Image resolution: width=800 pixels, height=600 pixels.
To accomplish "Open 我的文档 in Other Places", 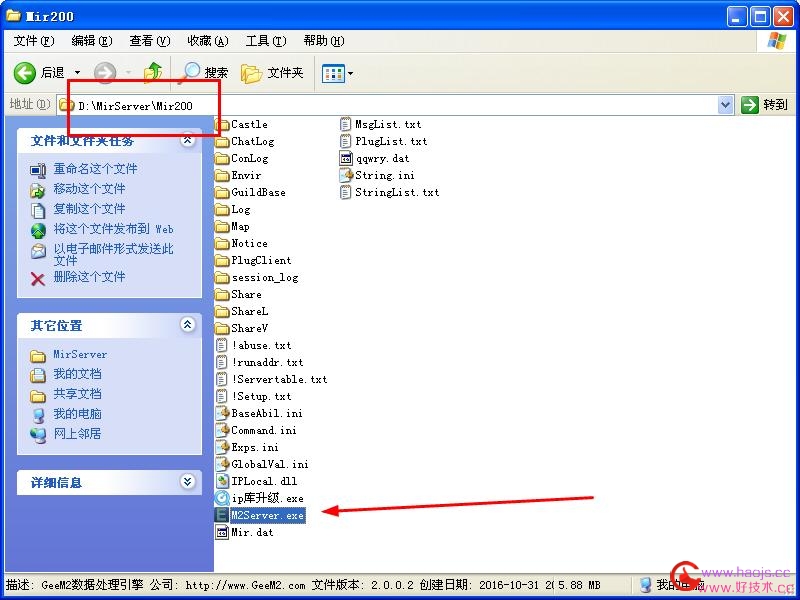I will pos(78,374).
